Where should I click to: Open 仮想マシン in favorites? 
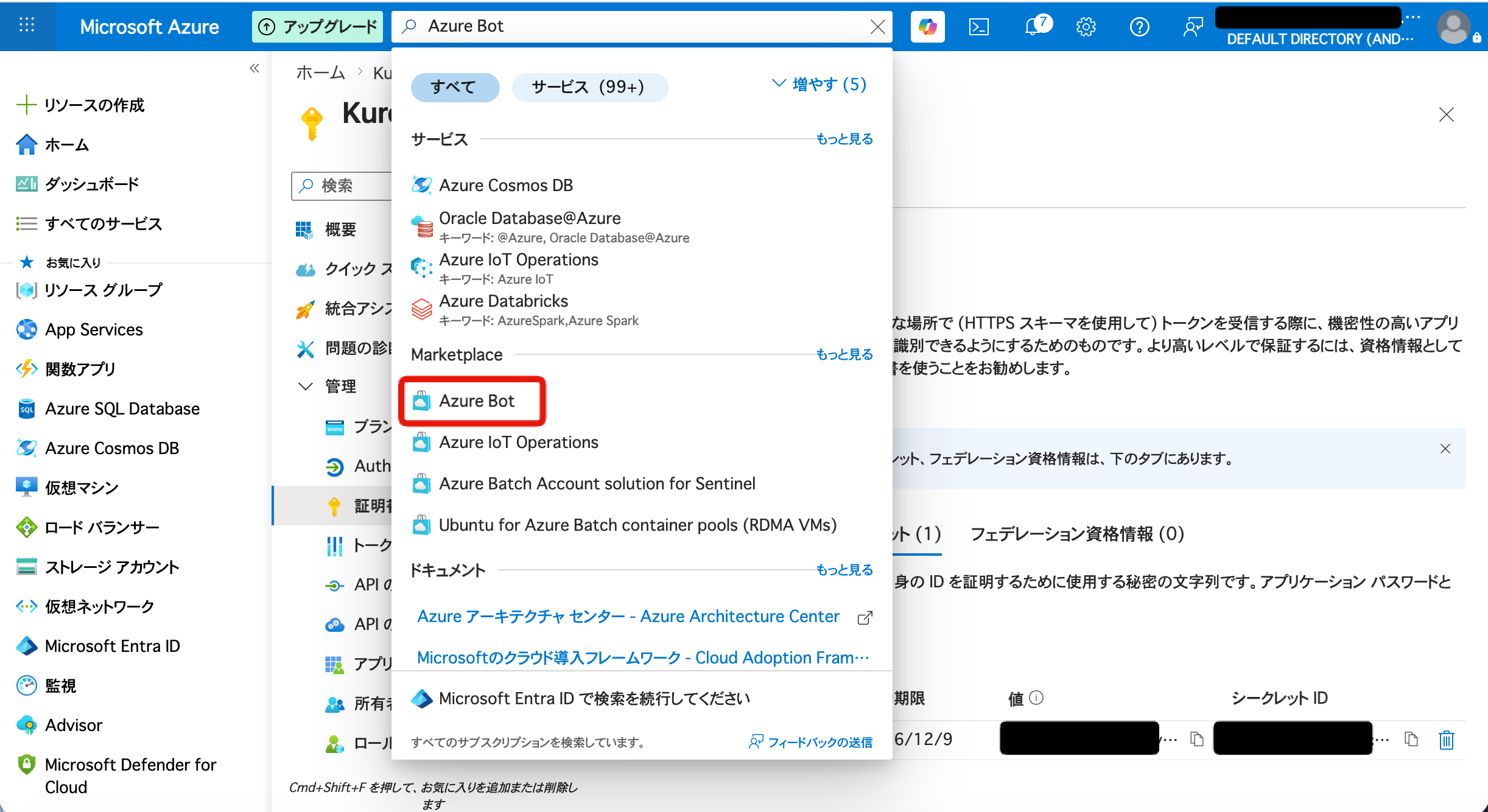point(68,488)
